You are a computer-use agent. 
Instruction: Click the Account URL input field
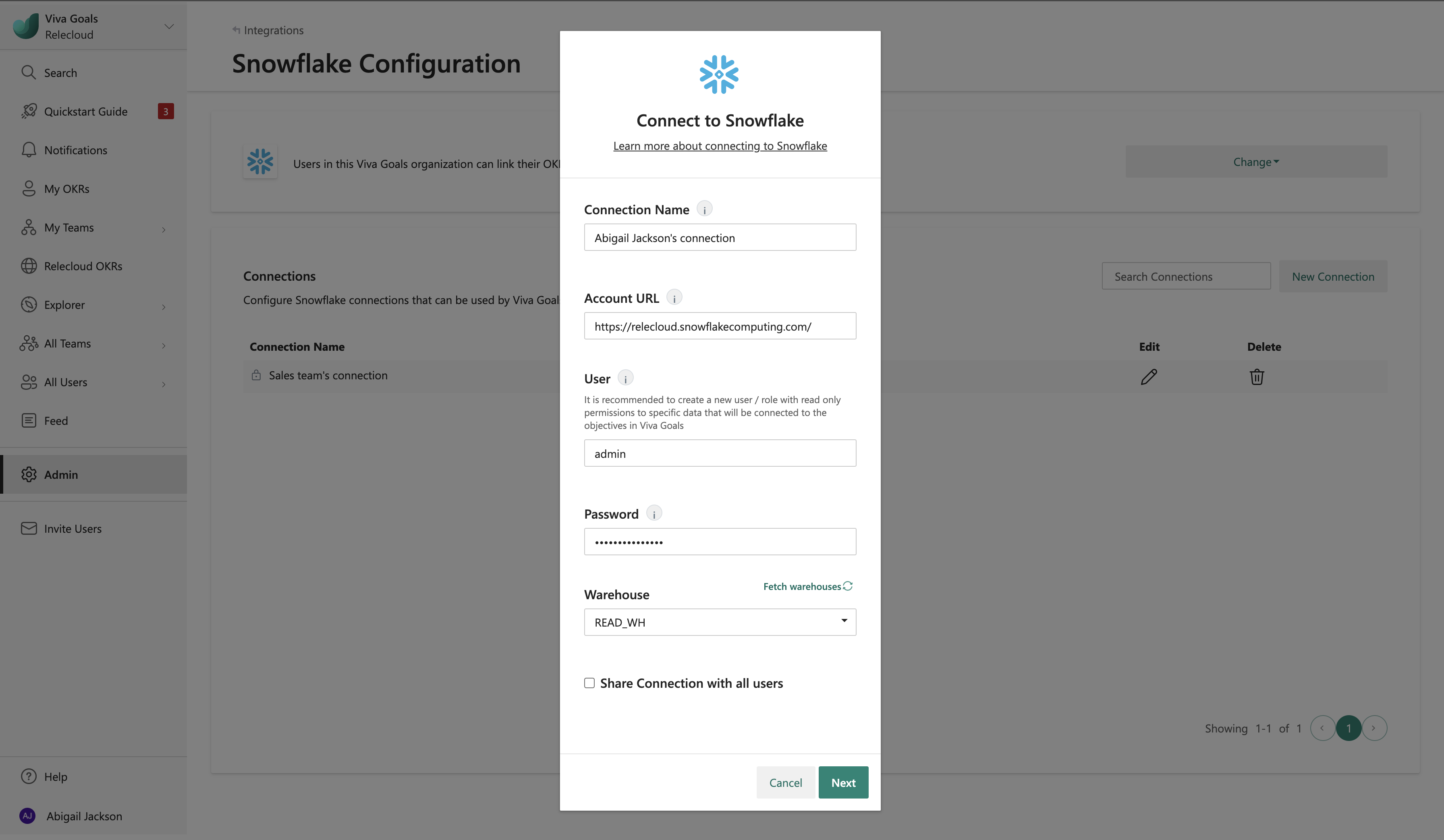pyautogui.click(x=720, y=327)
